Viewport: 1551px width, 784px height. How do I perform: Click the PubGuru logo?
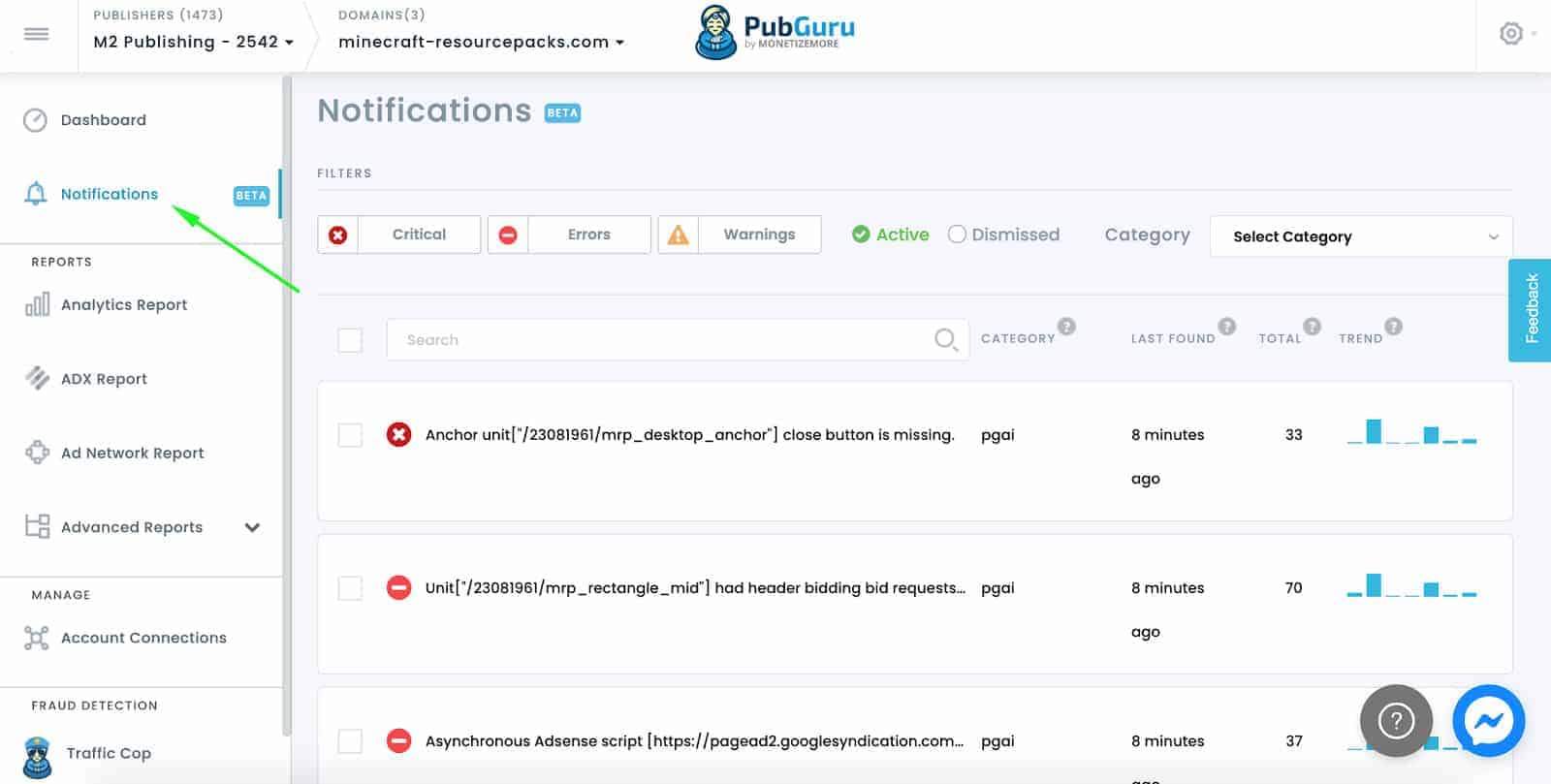pyautogui.click(x=775, y=33)
